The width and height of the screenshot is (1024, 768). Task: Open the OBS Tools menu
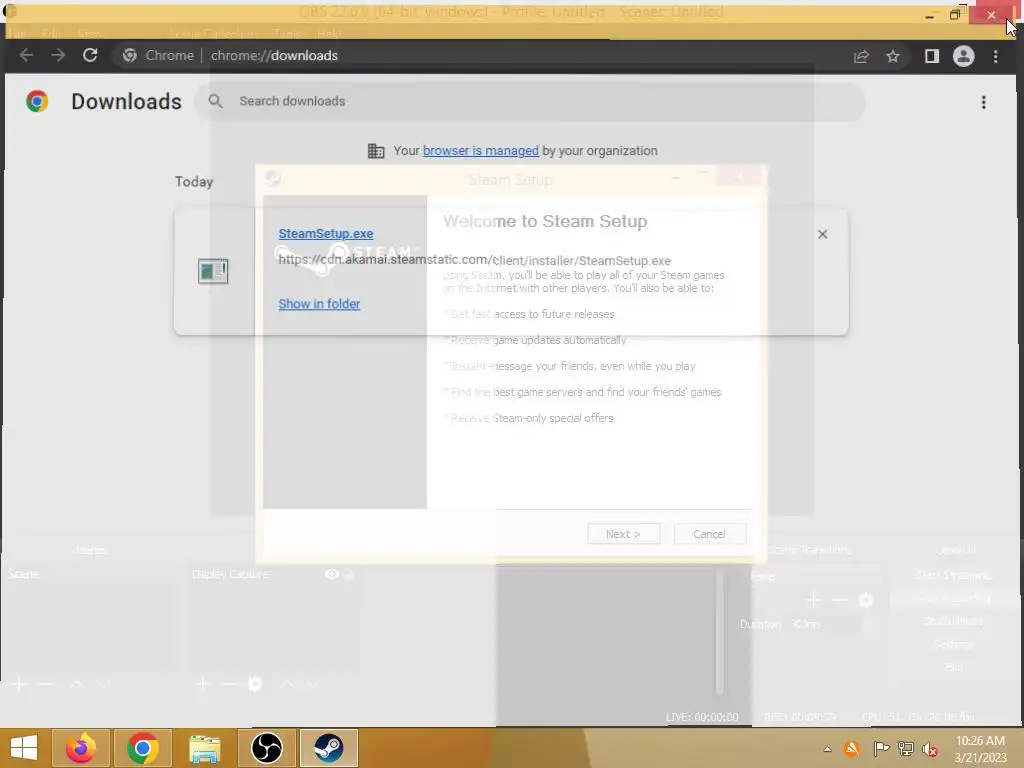[x=287, y=33]
